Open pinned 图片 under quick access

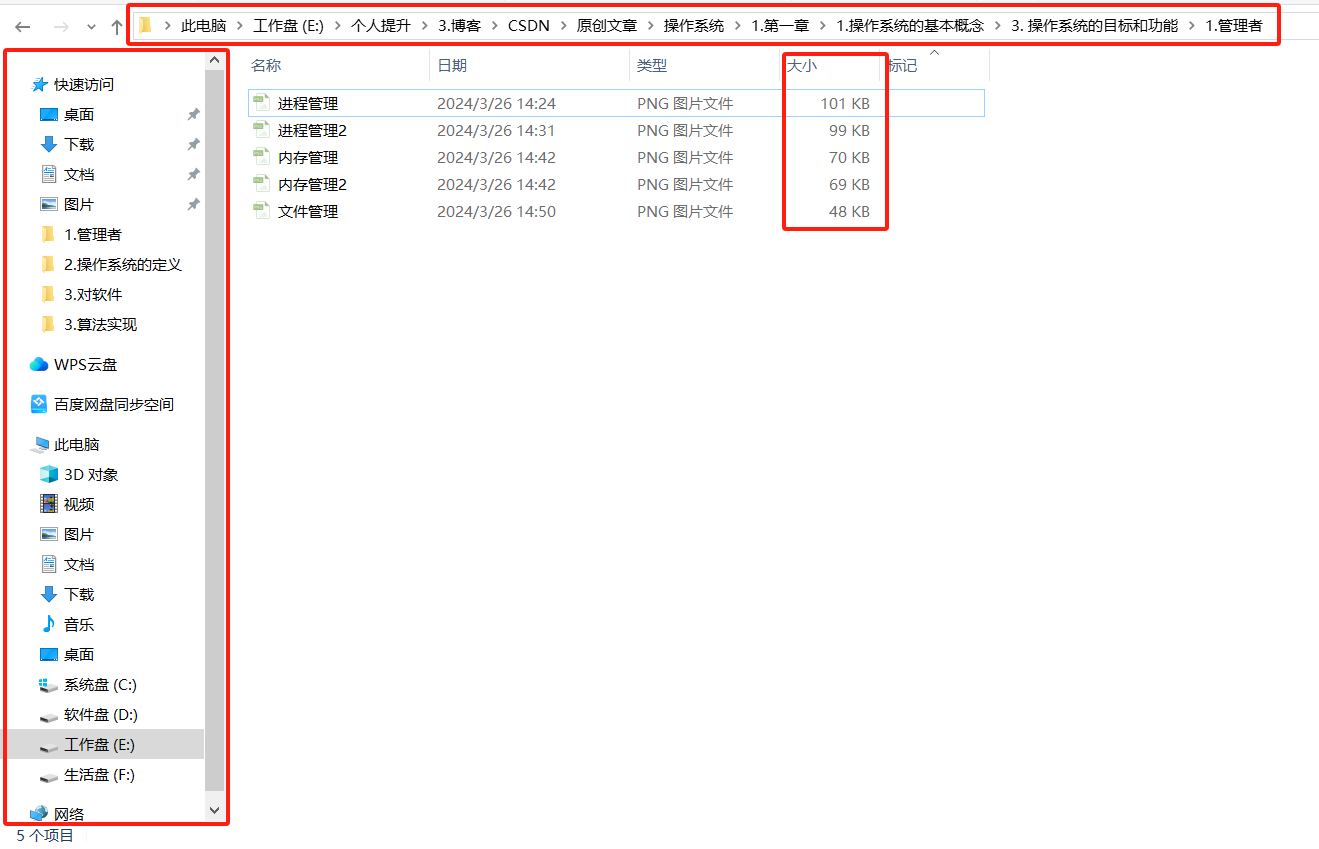[79, 205]
